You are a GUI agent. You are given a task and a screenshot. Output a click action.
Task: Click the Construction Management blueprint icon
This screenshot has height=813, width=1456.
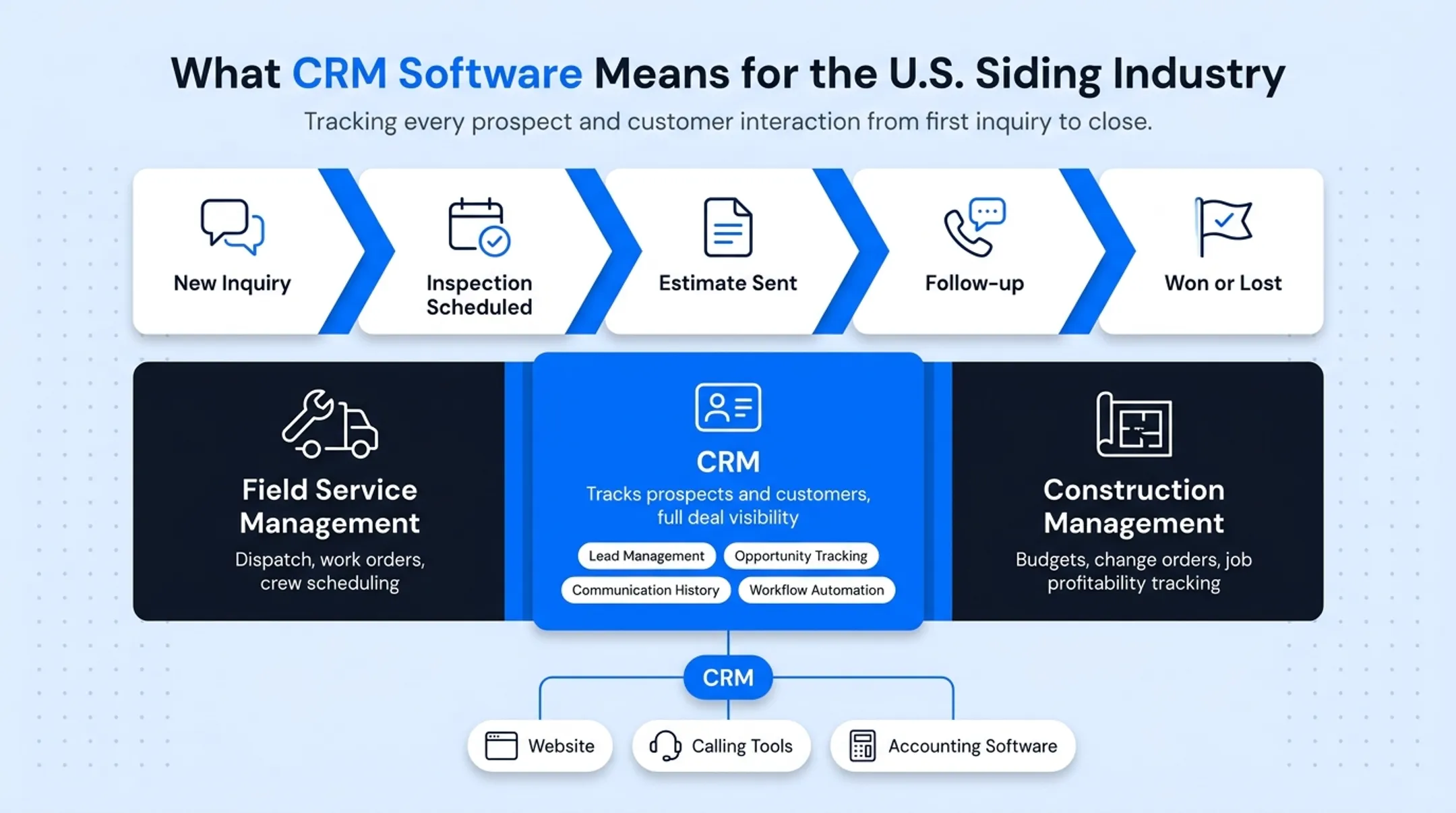pyautogui.click(x=1134, y=425)
